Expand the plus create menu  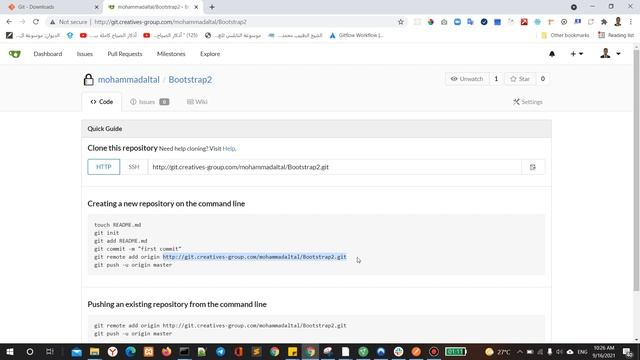click(x=576, y=54)
